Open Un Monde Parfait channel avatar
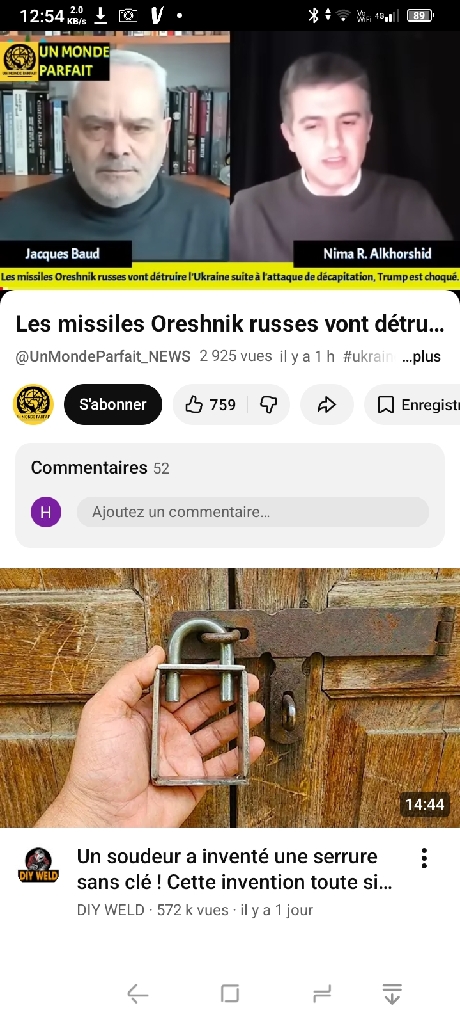 [x=33, y=405]
